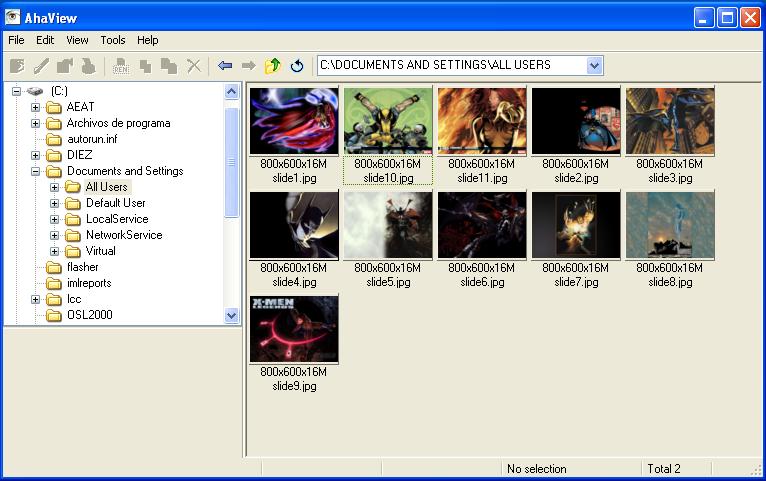
Task: Expand the Archivos de programa node
Action: 35,123
